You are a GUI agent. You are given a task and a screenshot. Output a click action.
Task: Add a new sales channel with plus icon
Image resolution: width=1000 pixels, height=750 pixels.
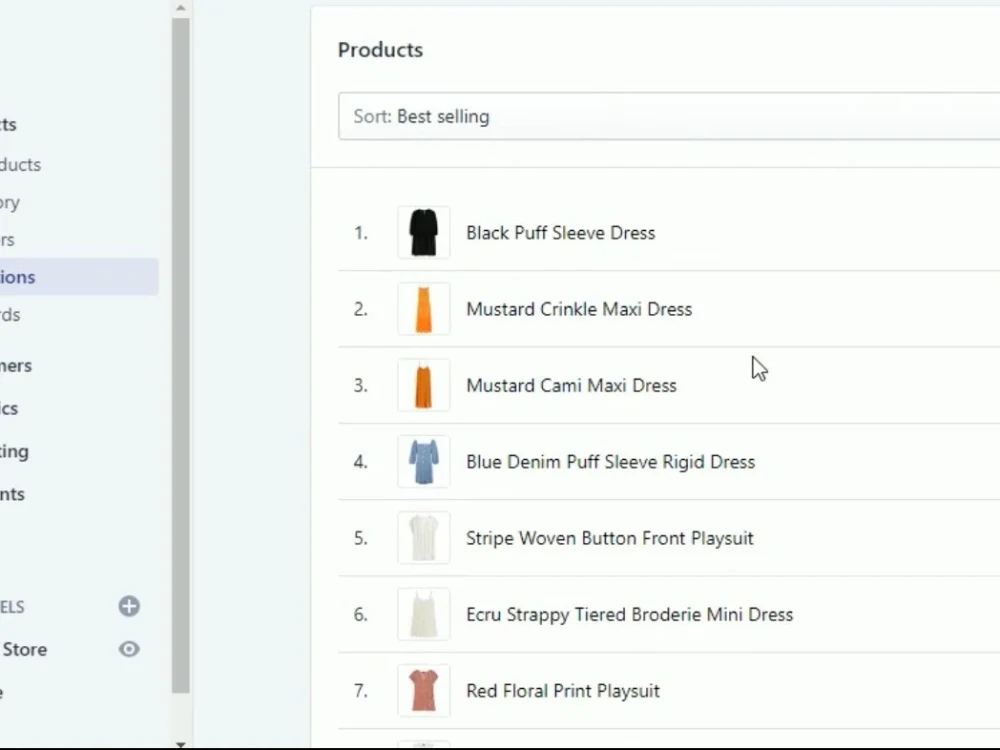[x=129, y=606]
